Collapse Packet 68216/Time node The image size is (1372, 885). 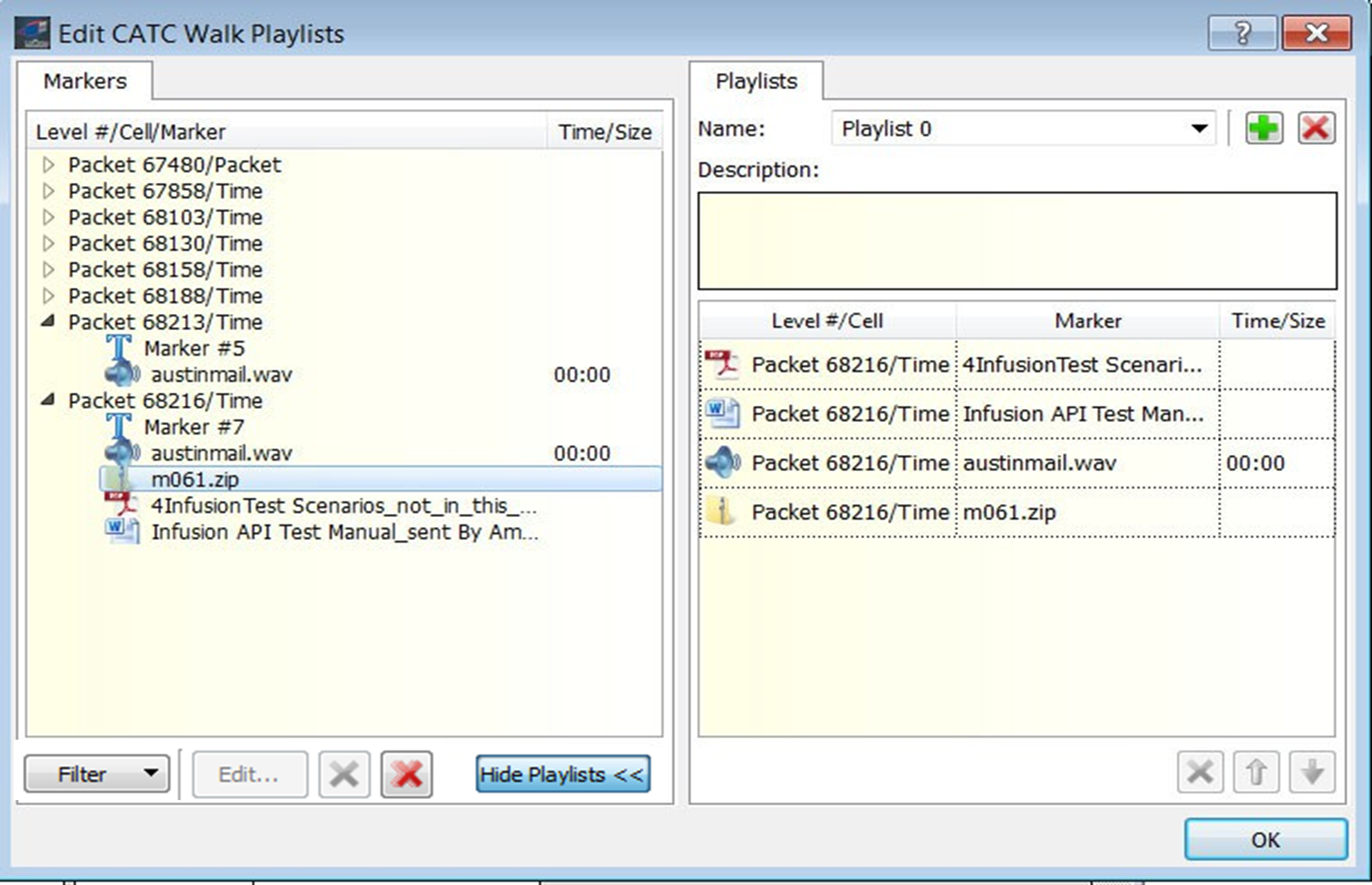coord(48,400)
